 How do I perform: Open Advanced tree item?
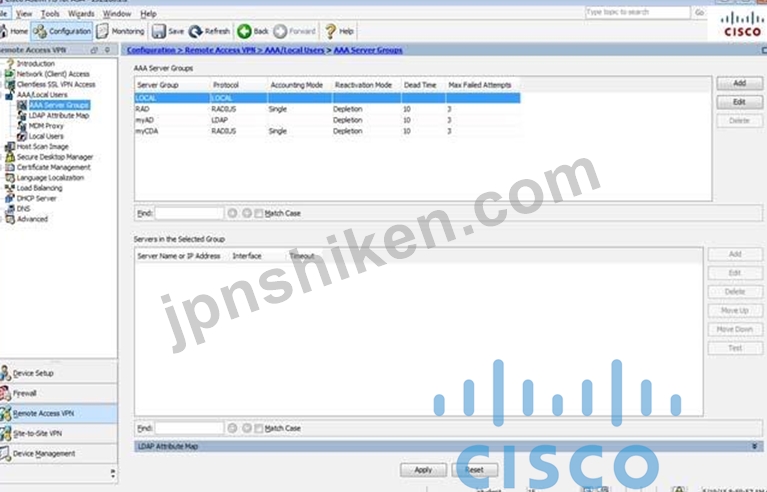[32, 219]
